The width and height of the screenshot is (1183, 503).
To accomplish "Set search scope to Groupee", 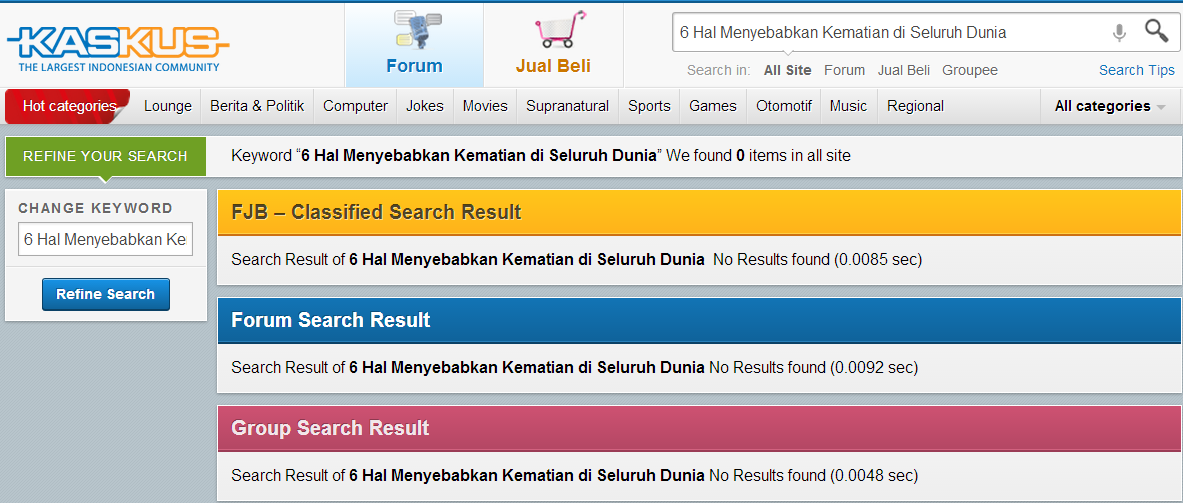I will tap(969, 70).
